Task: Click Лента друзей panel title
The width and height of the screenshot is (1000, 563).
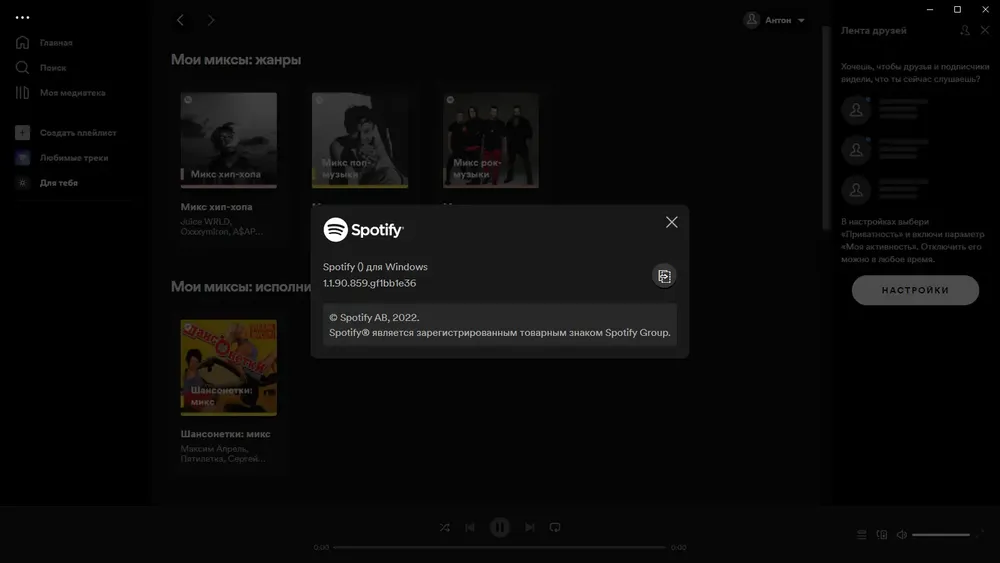Action: 873,31
